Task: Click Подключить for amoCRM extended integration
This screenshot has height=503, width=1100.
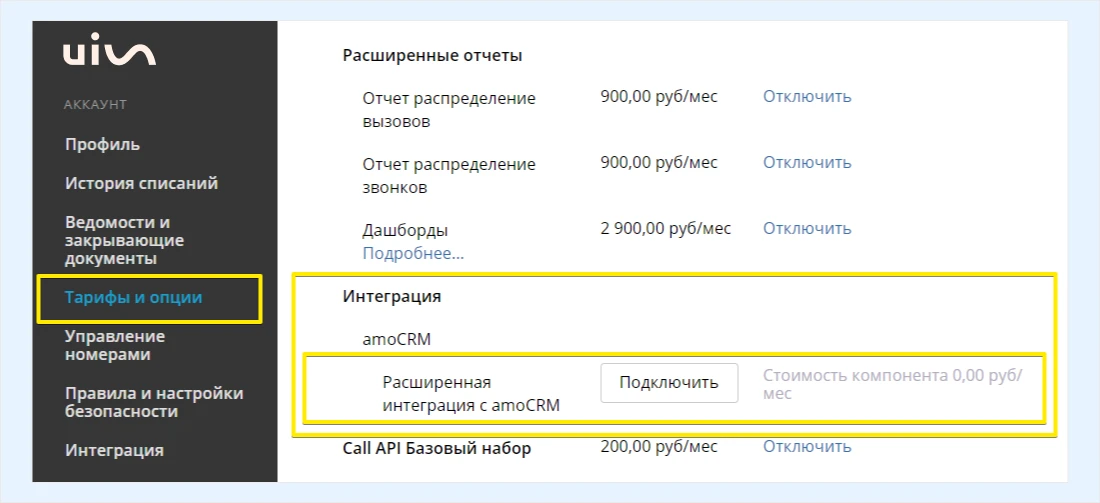Action: point(669,383)
